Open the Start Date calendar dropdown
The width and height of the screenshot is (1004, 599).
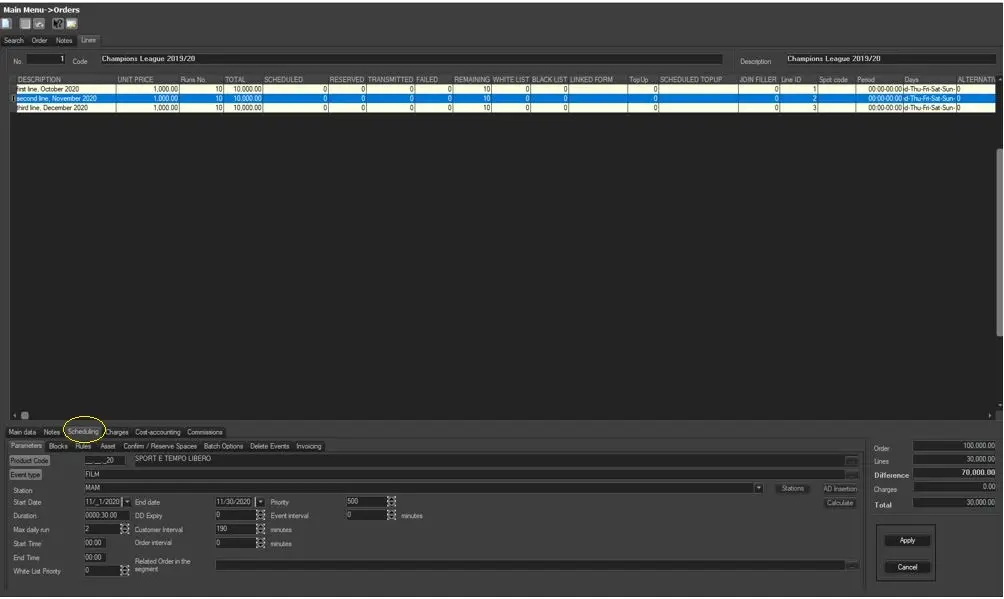[127, 502]
